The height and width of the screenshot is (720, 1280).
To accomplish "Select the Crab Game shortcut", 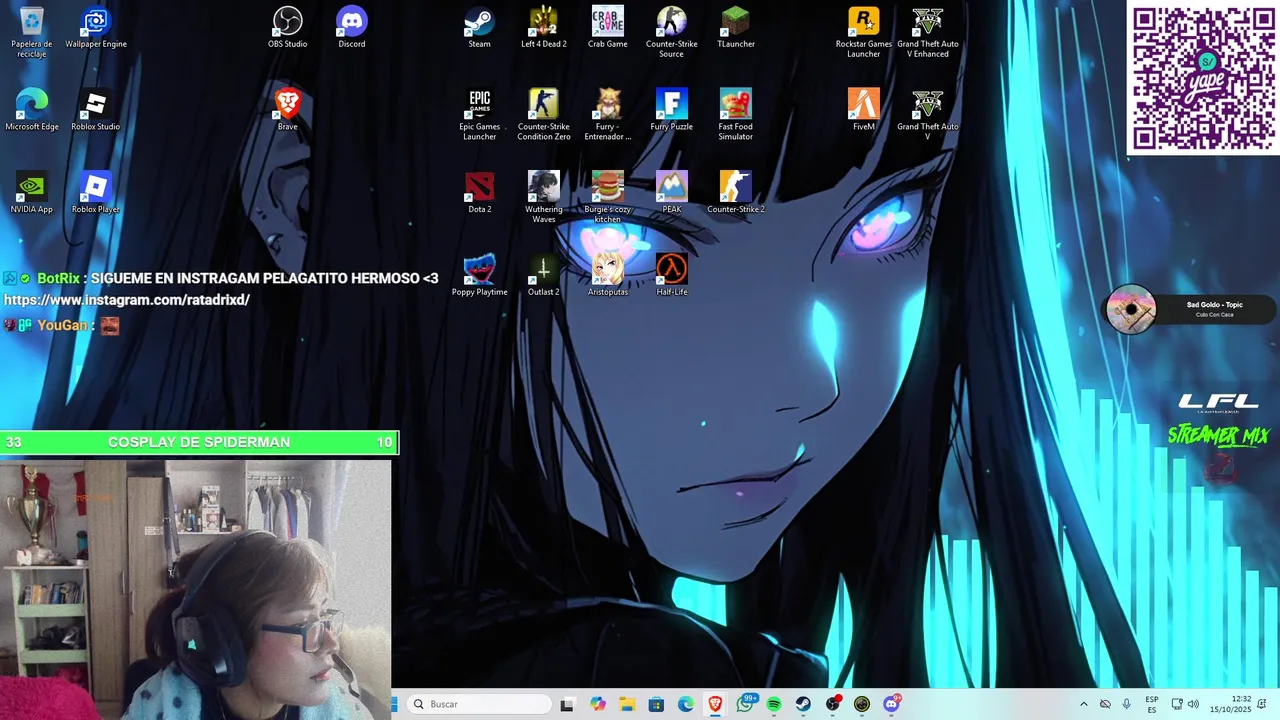I will pos(608,27).
